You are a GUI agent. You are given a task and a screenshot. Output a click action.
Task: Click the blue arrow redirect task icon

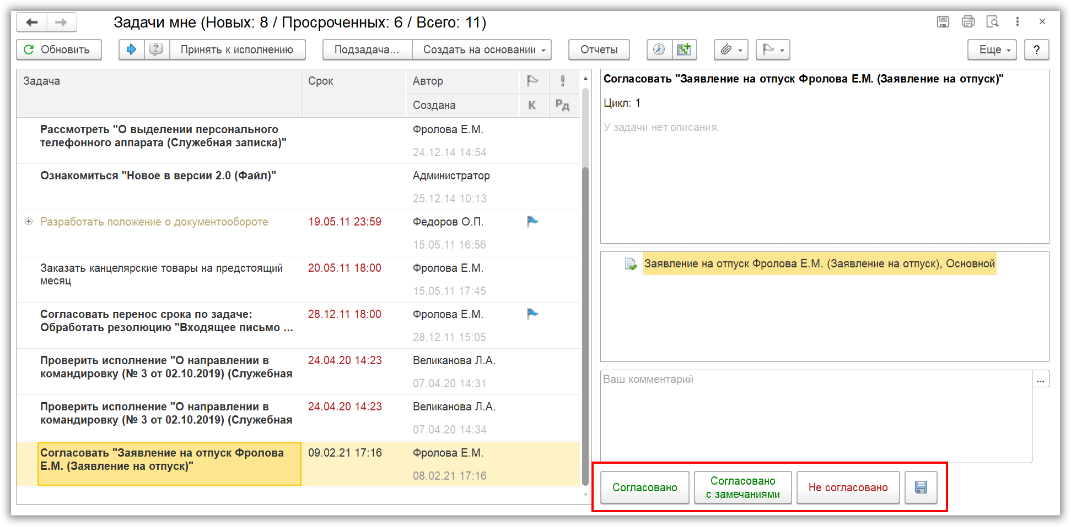(132, 49)
